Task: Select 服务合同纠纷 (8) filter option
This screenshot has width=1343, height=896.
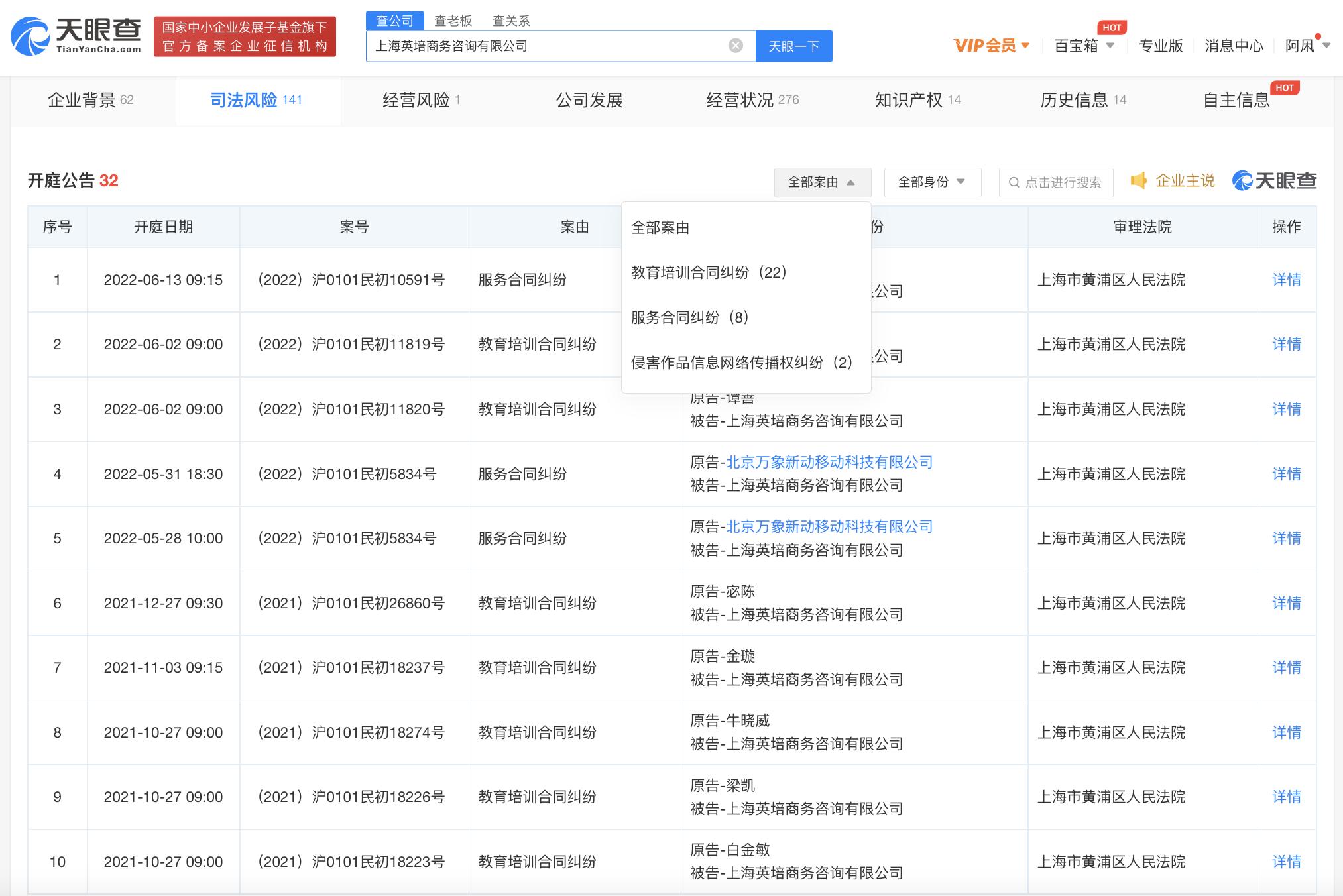Action: click(x=689, y=317)
